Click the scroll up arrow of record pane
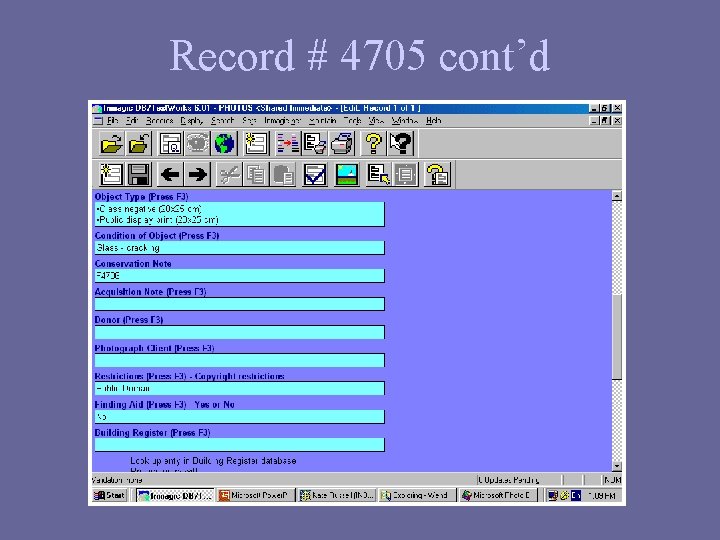Screen dimensions: 720x540 617,196
